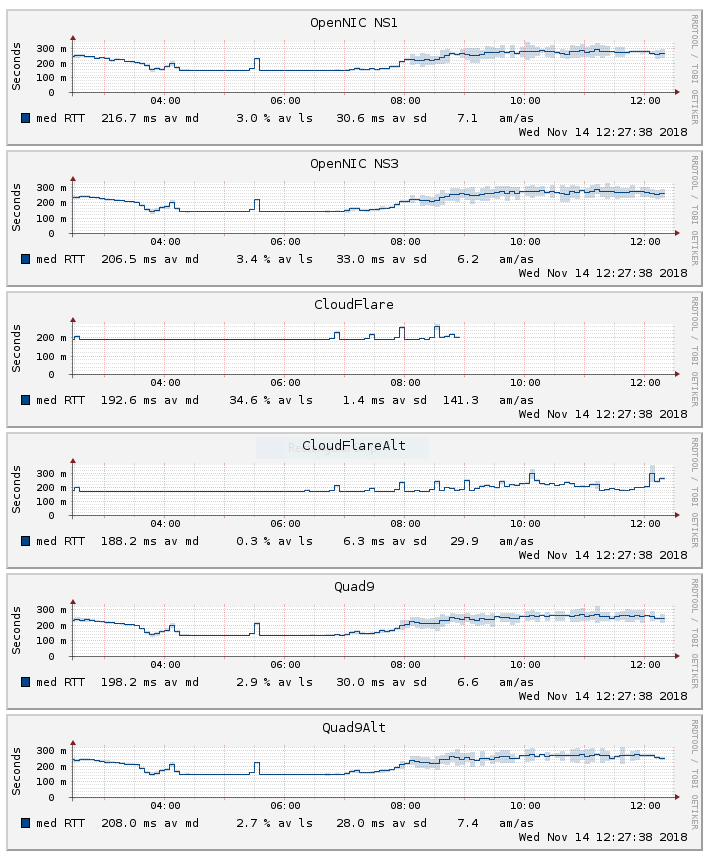This screenshot has height=862, width=713.
Task: Select the blue legend swatch in Quad9Alt graph
Action: pyautogui.click(x=25, y=823)
